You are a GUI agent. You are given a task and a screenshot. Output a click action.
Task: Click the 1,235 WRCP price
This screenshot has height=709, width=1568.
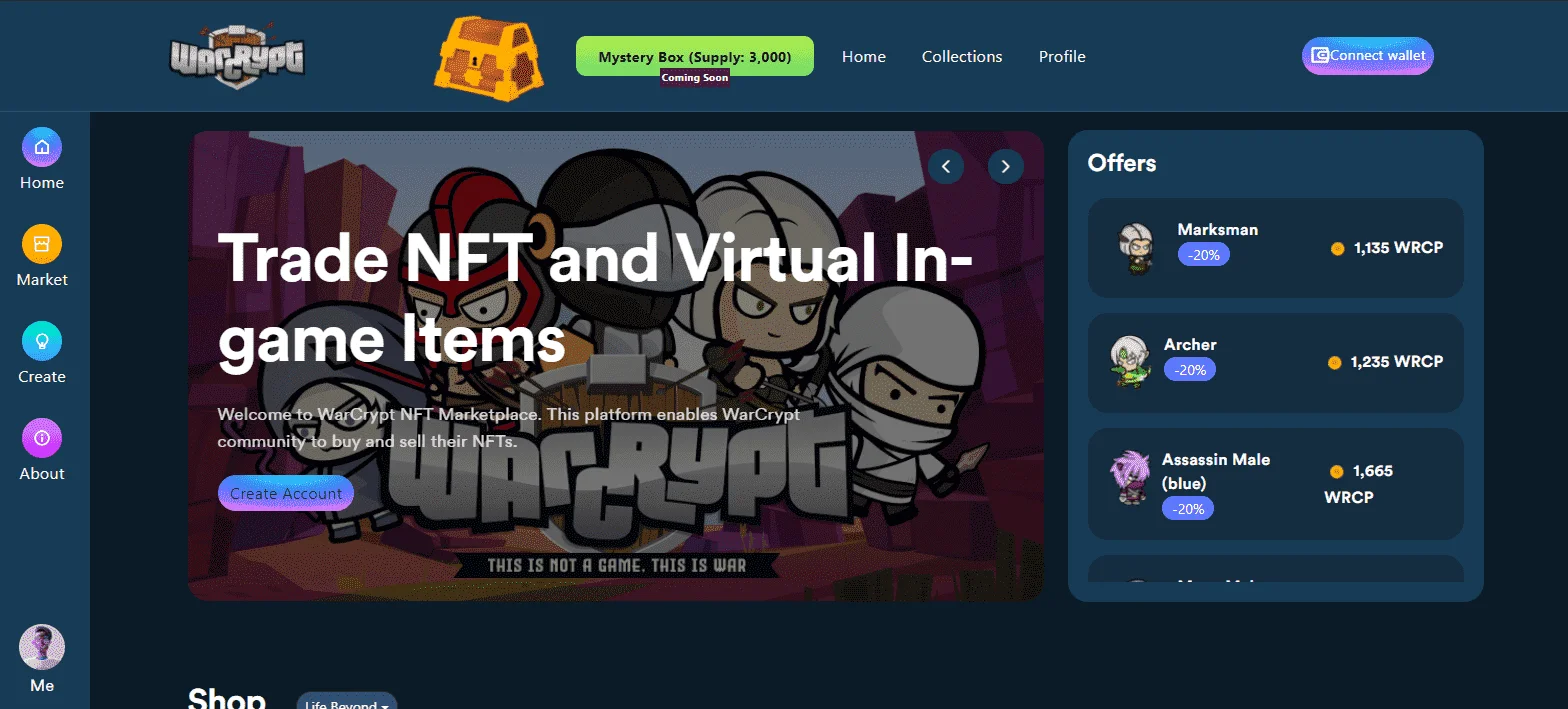[x=1397, y=362]
